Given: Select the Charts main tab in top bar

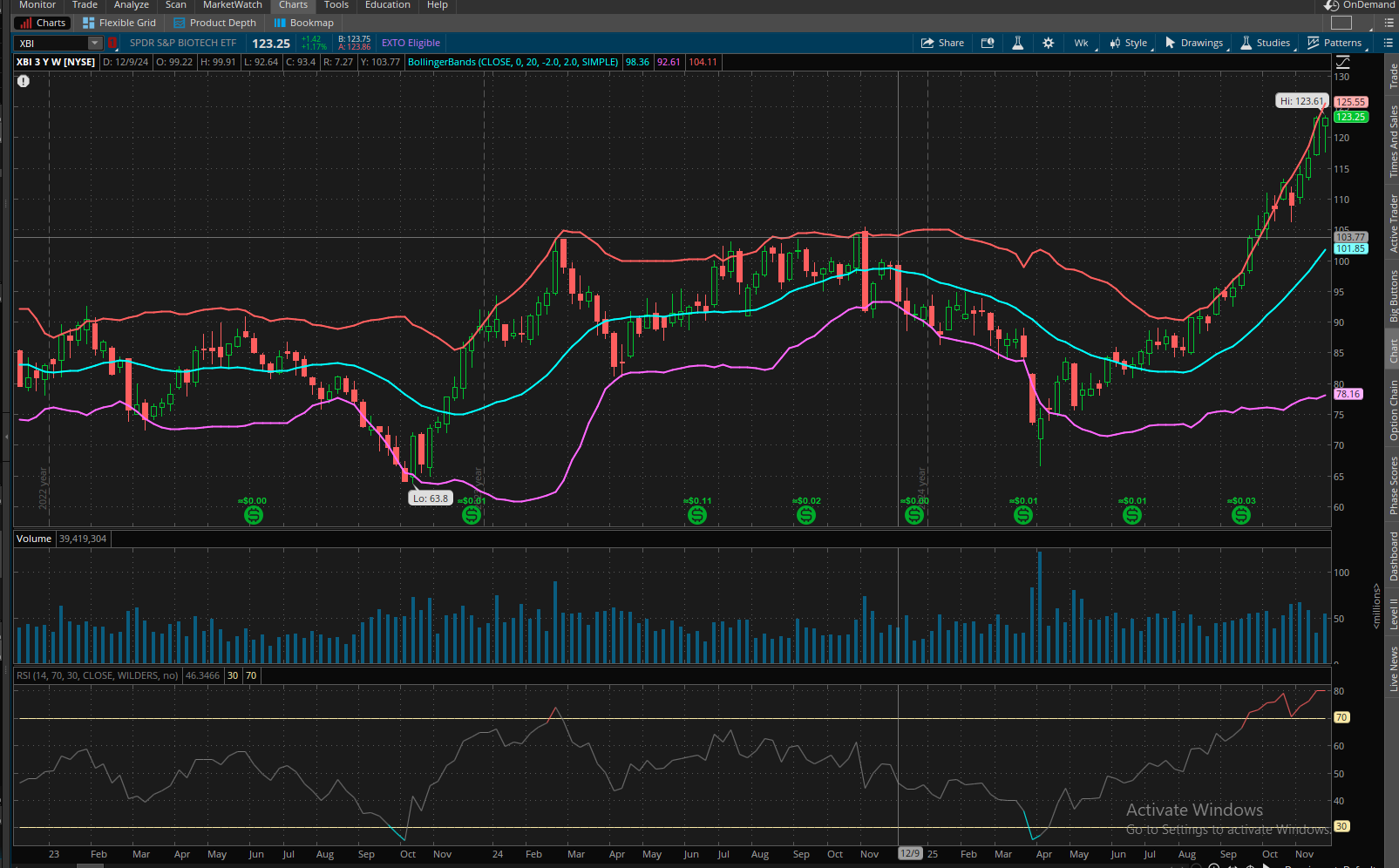Looking at the screenshot, I should click(x=294, y=5).
